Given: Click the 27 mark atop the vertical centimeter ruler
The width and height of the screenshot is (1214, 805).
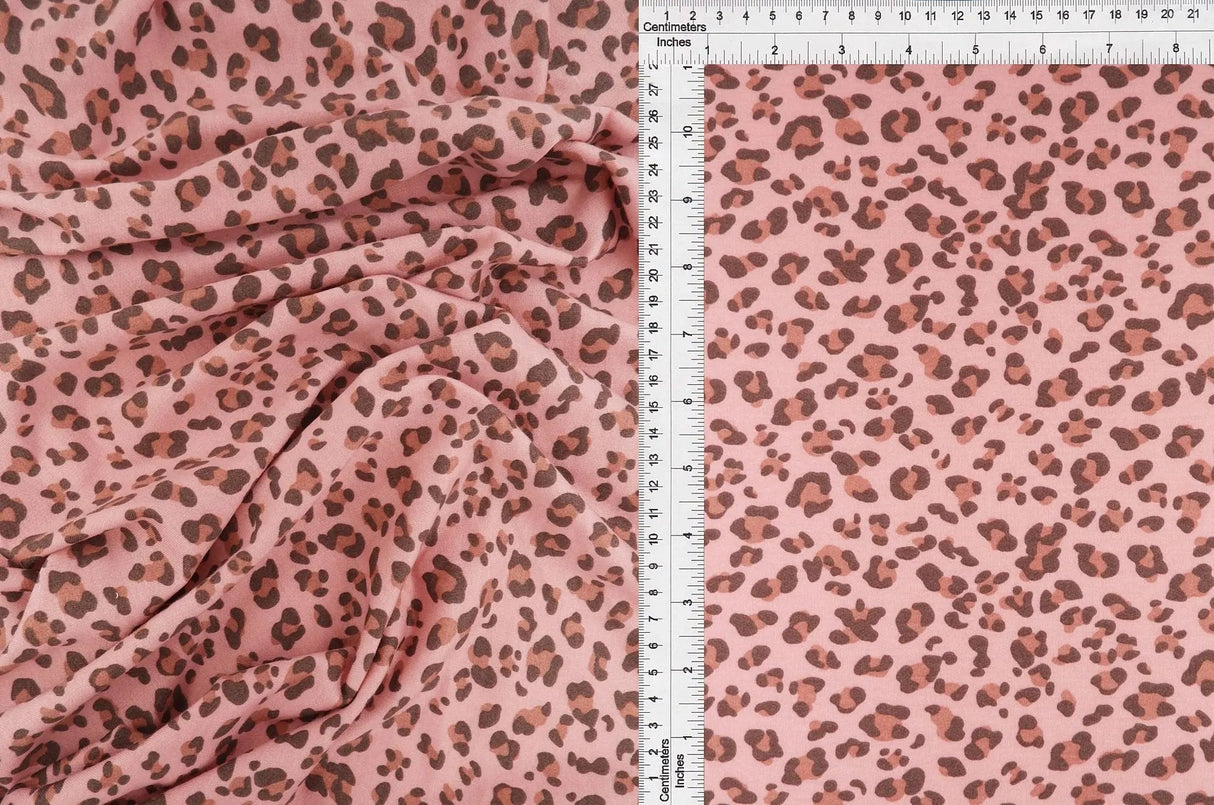Looking at the screenshot, I should [x=652, y=90].
